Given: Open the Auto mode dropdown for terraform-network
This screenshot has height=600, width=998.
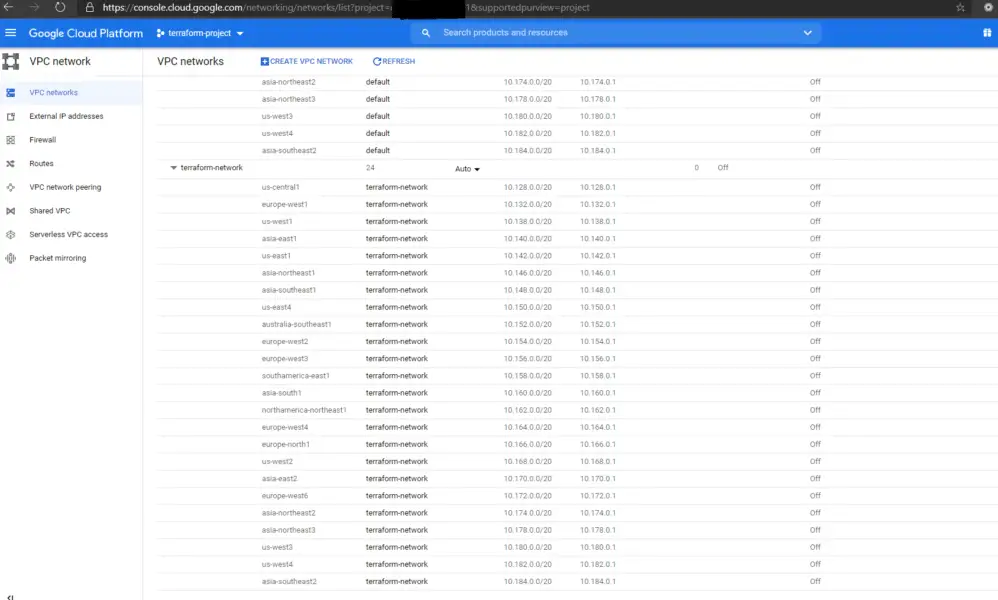Looking at the screenshot, I should pyautogui.click(x=467, y=169).
